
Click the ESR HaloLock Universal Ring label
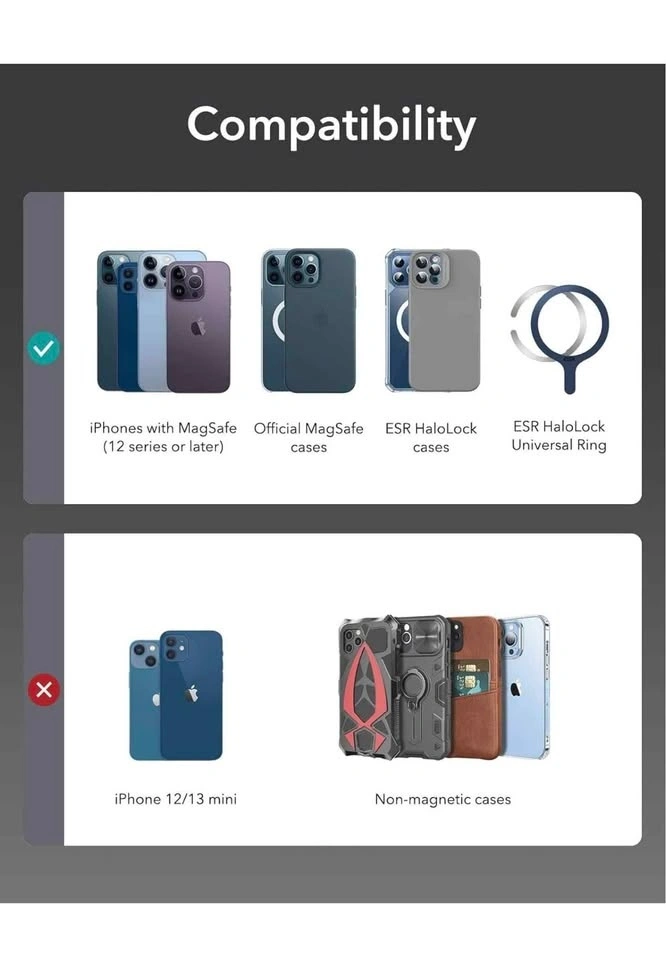(559, 435)
